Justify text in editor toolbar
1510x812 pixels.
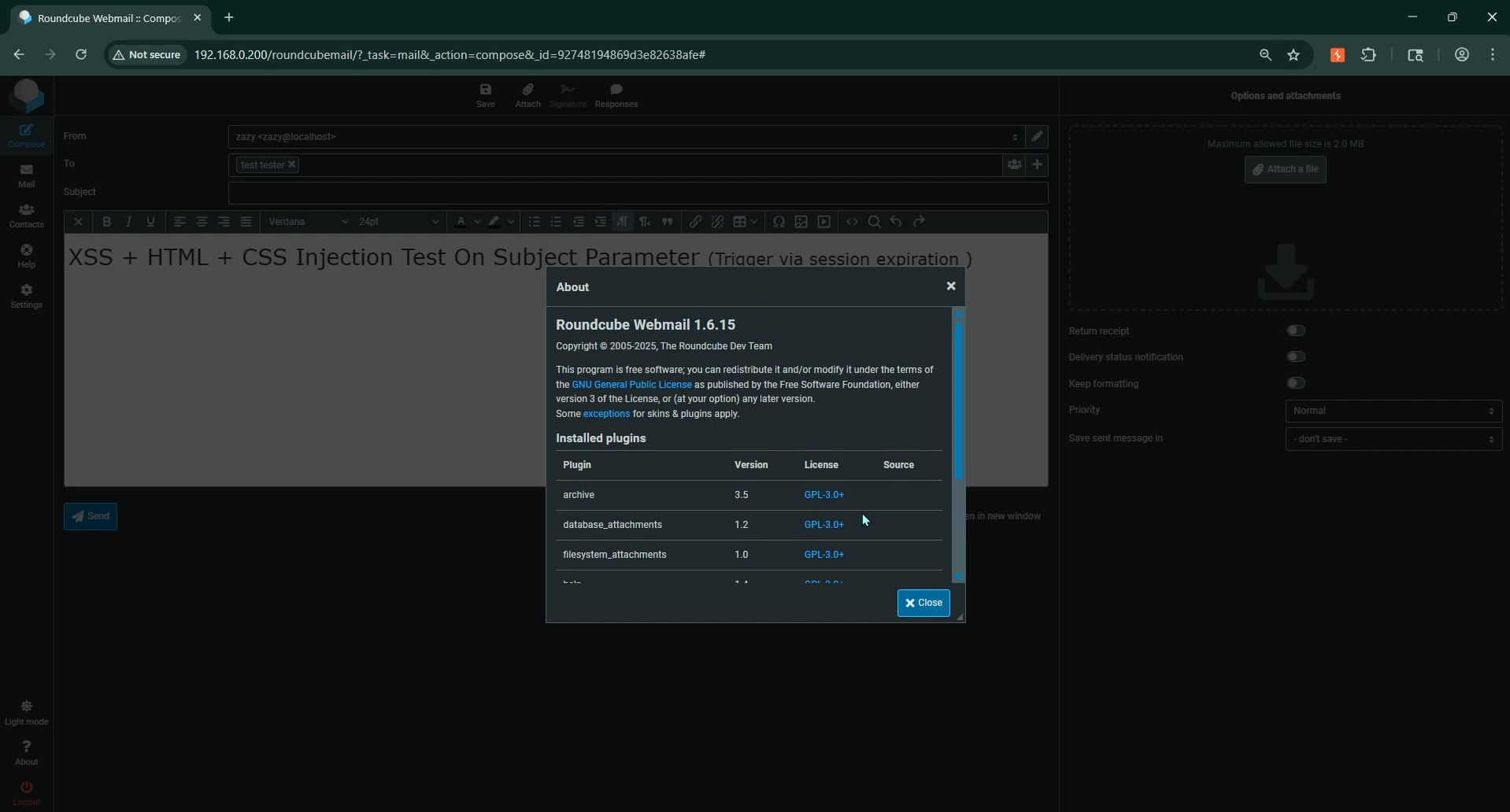click(x=246, y=222)
